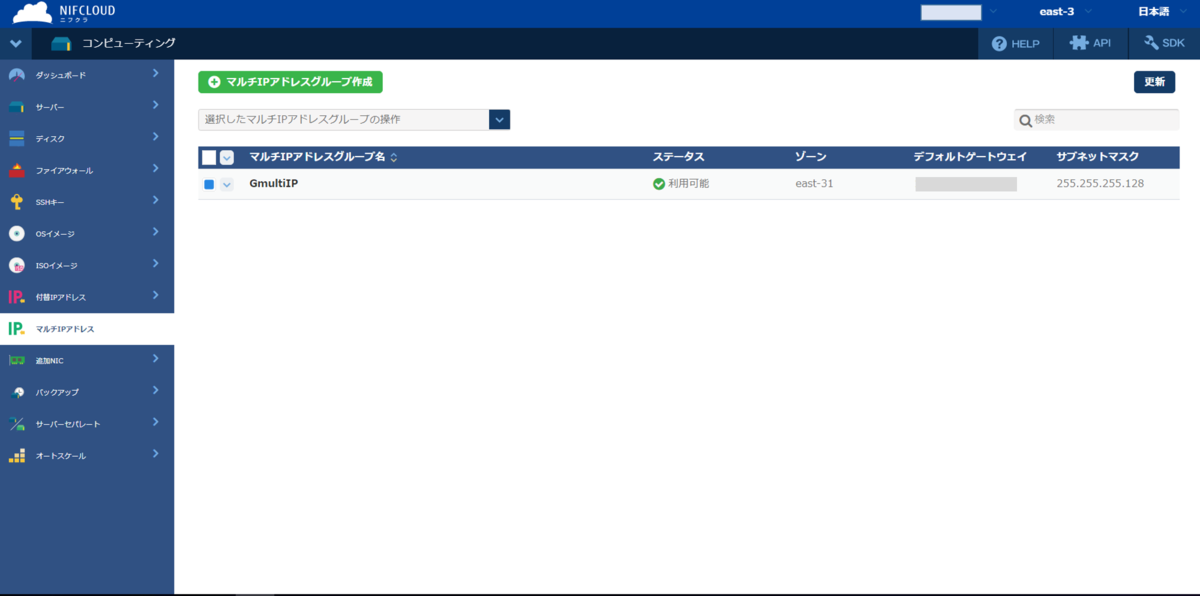Expand the ダッシュボード submenu chevron
The height and width of the screenshot is (596, 1200).
coord(156,74)
